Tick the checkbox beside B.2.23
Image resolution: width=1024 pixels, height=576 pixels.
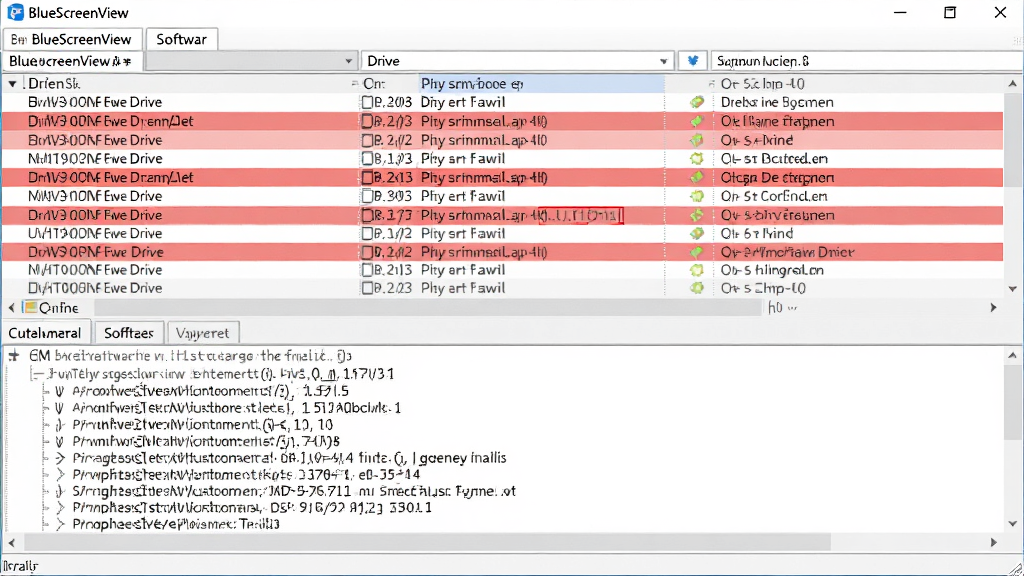click(x=368, y=288)
